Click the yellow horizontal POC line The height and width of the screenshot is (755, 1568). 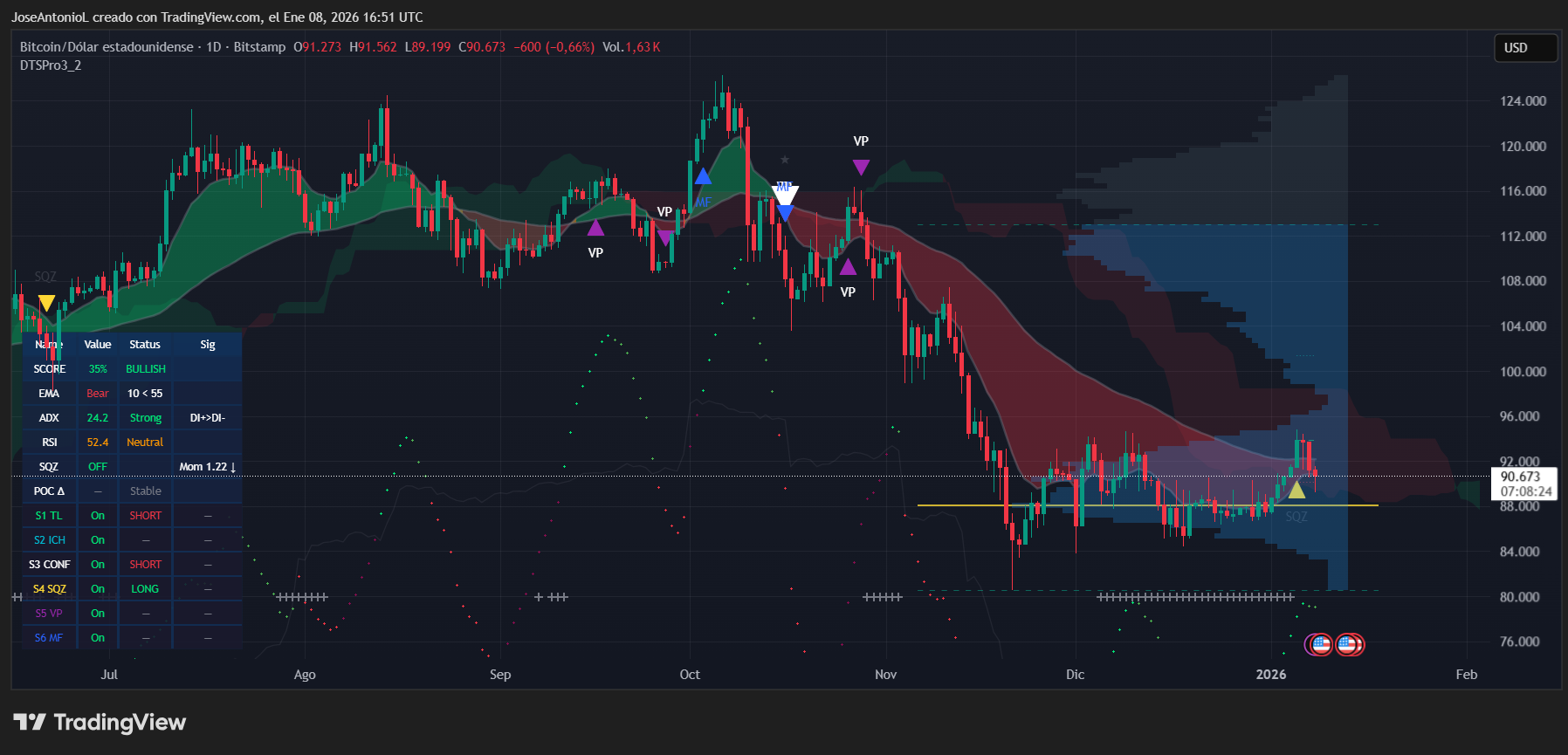(1147, 505)
